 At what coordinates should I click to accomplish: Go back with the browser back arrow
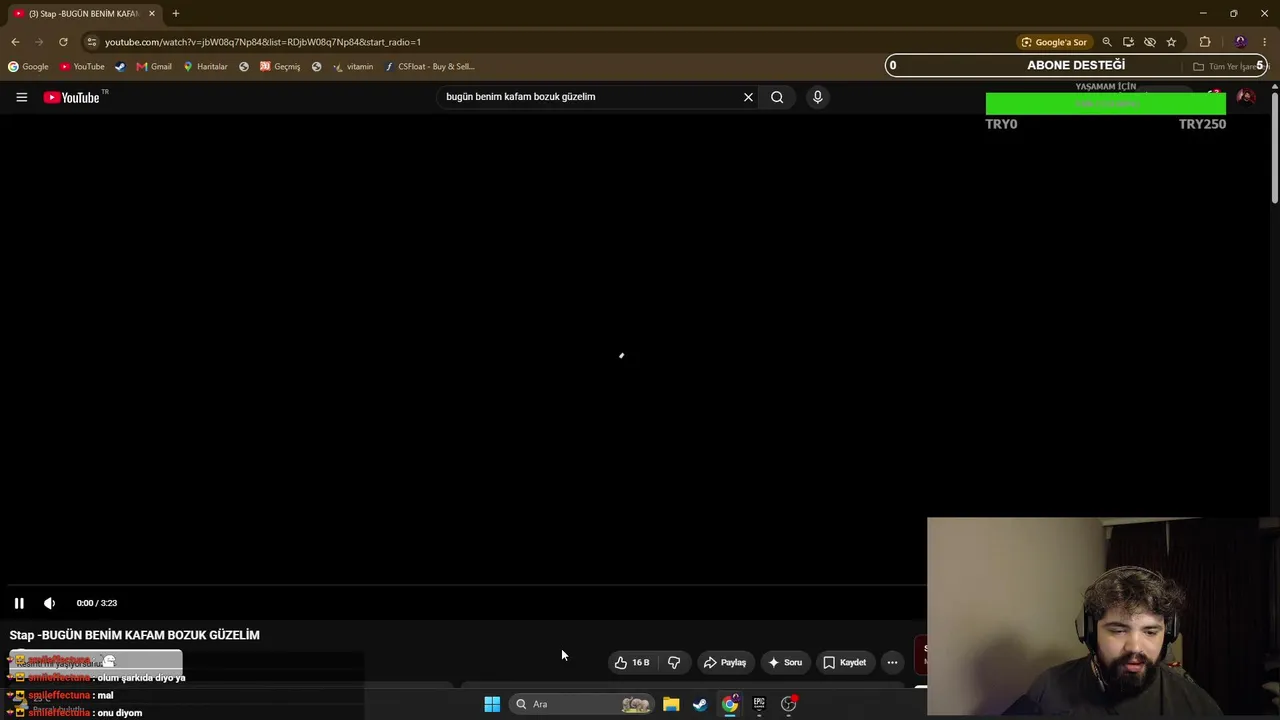point(15,42)
